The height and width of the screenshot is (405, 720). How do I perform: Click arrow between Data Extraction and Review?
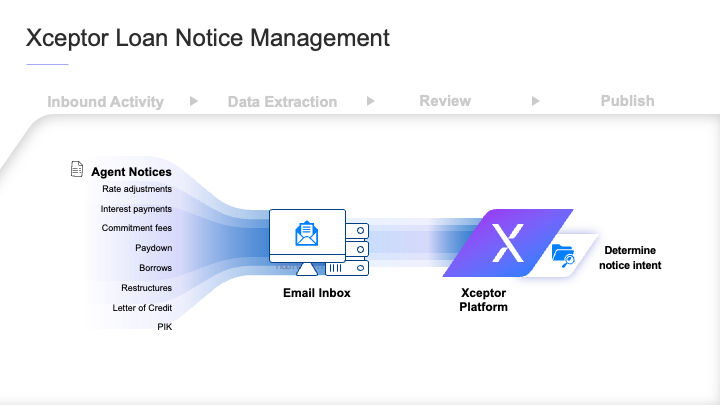click(371, 101)
